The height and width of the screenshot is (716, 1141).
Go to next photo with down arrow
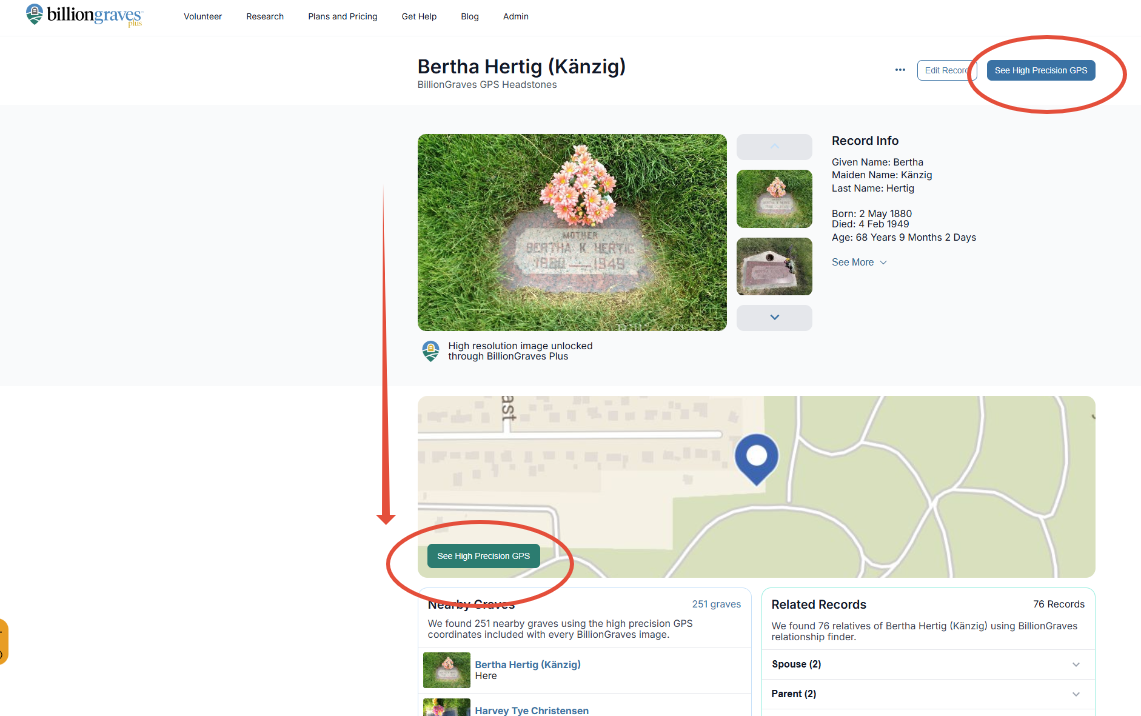click(x=774, y=317)
